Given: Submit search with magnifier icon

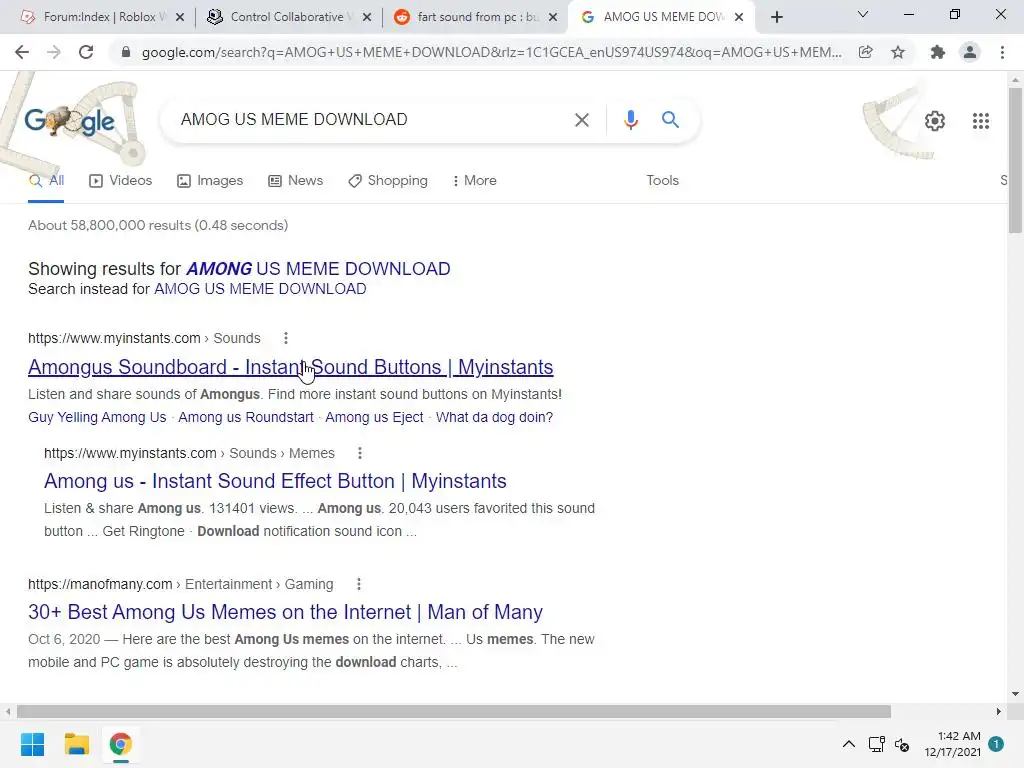Looking at the screenshot, I should tap(670, 120).
